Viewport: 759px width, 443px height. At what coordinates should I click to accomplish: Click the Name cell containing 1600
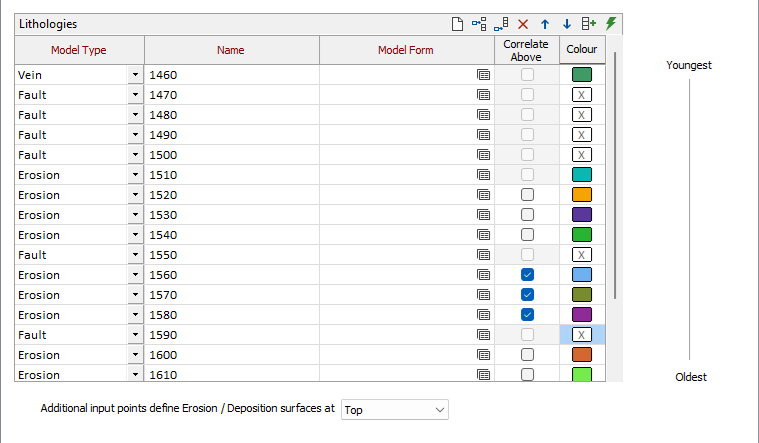(232, 355)
